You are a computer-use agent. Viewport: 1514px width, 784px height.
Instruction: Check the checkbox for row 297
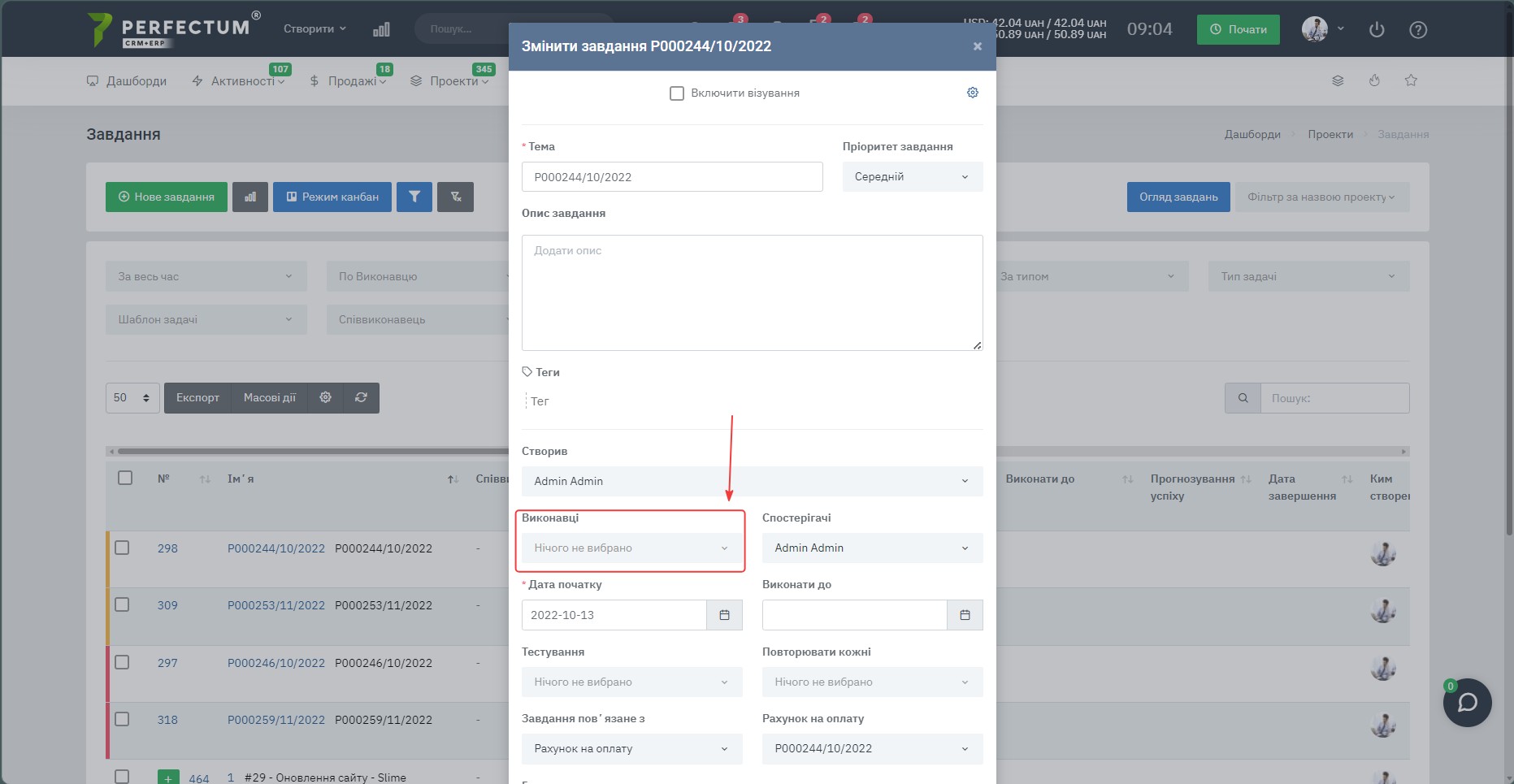point(122,662)
